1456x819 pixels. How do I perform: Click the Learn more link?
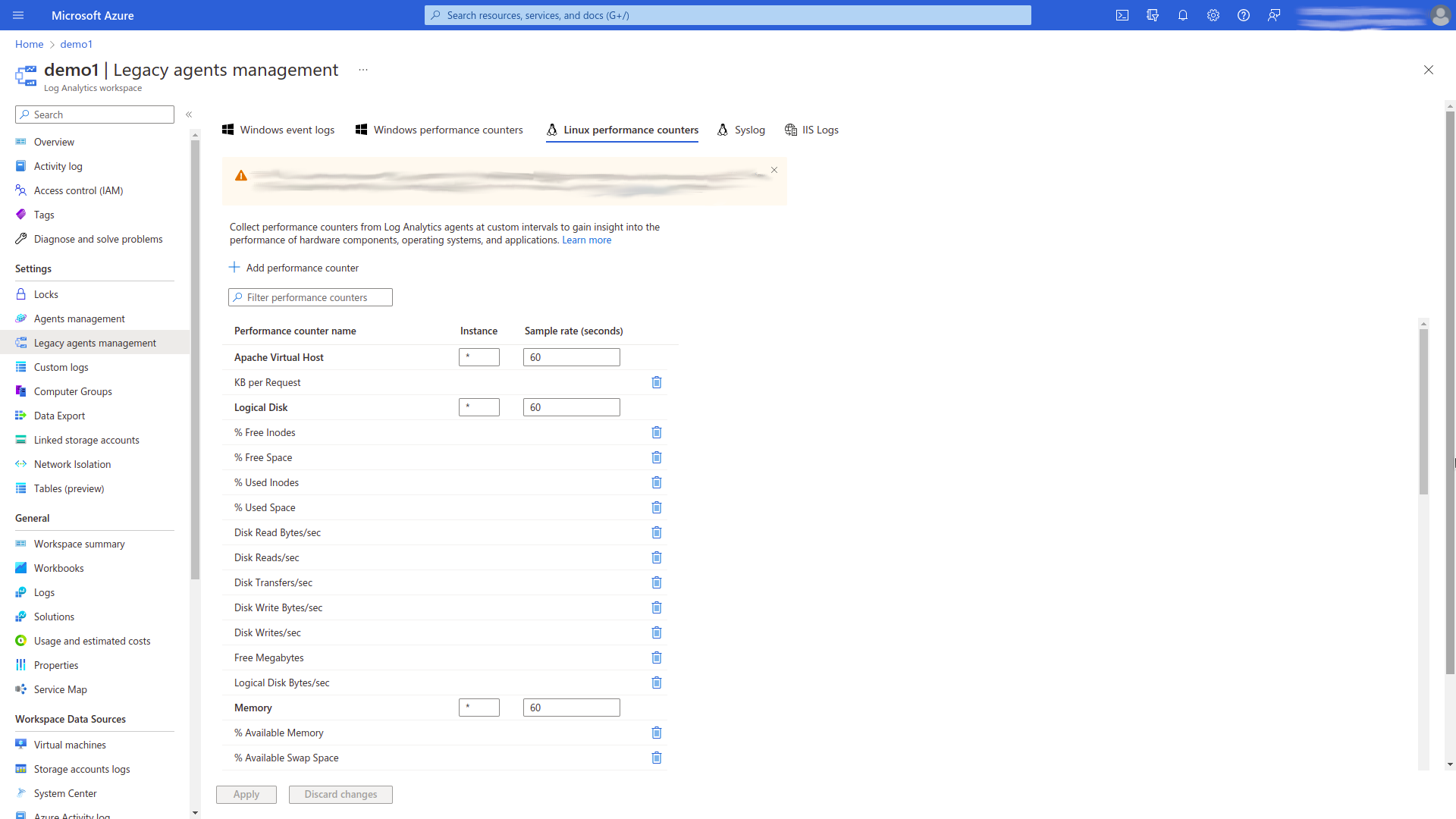(x=586, y=240)
